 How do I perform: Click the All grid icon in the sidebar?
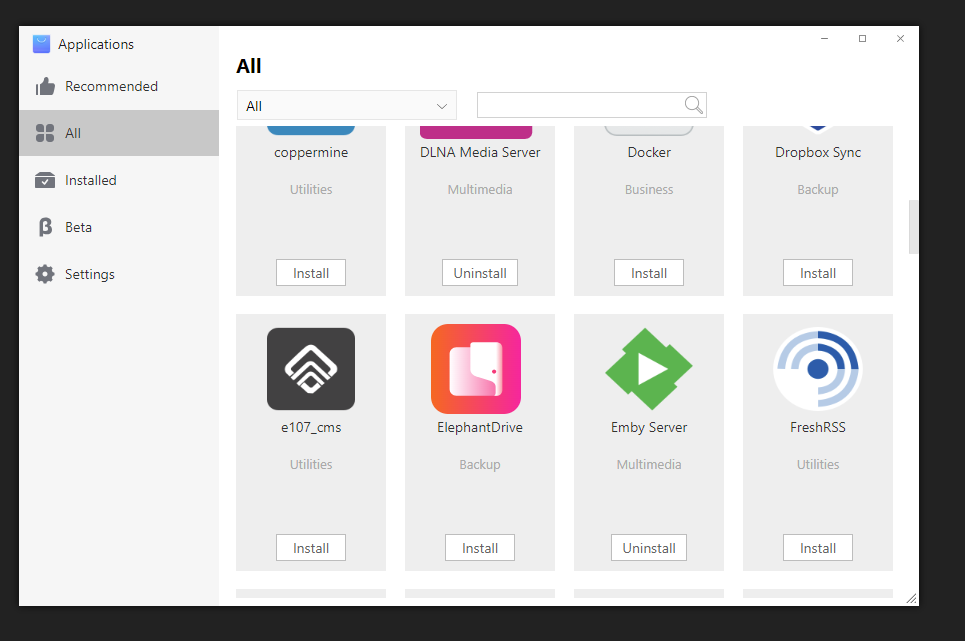pos(45,133)
